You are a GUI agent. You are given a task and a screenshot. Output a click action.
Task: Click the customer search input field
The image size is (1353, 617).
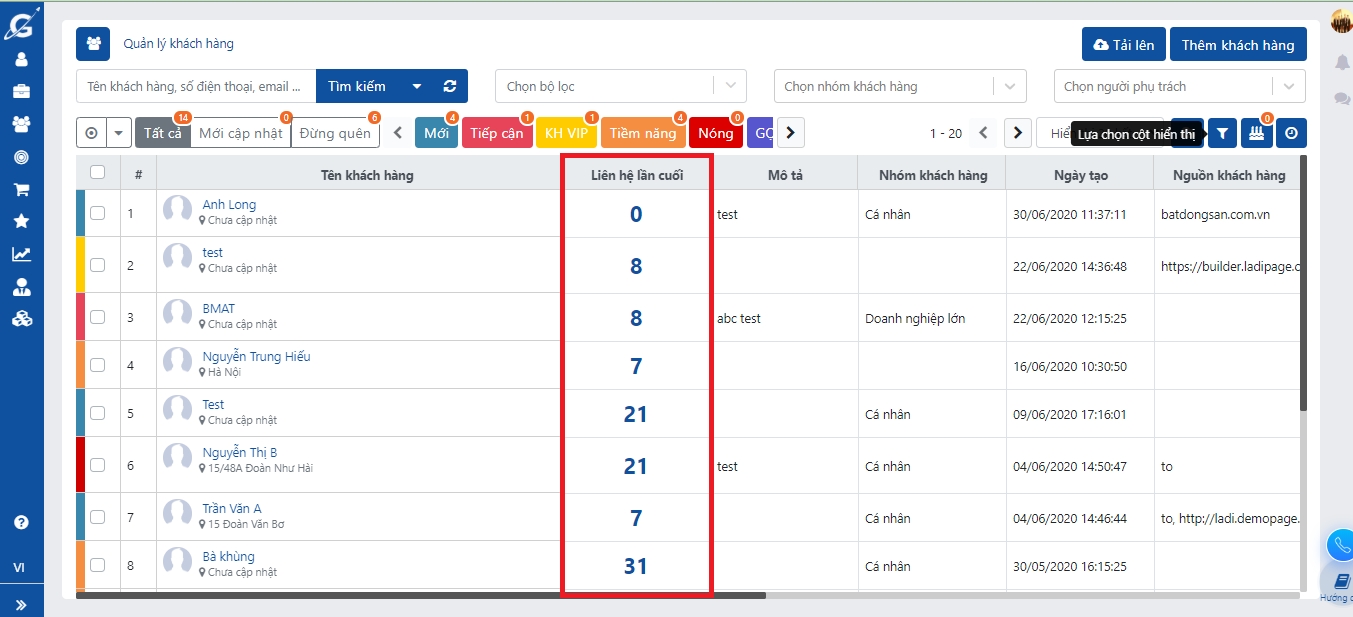[x=196, y=86]
